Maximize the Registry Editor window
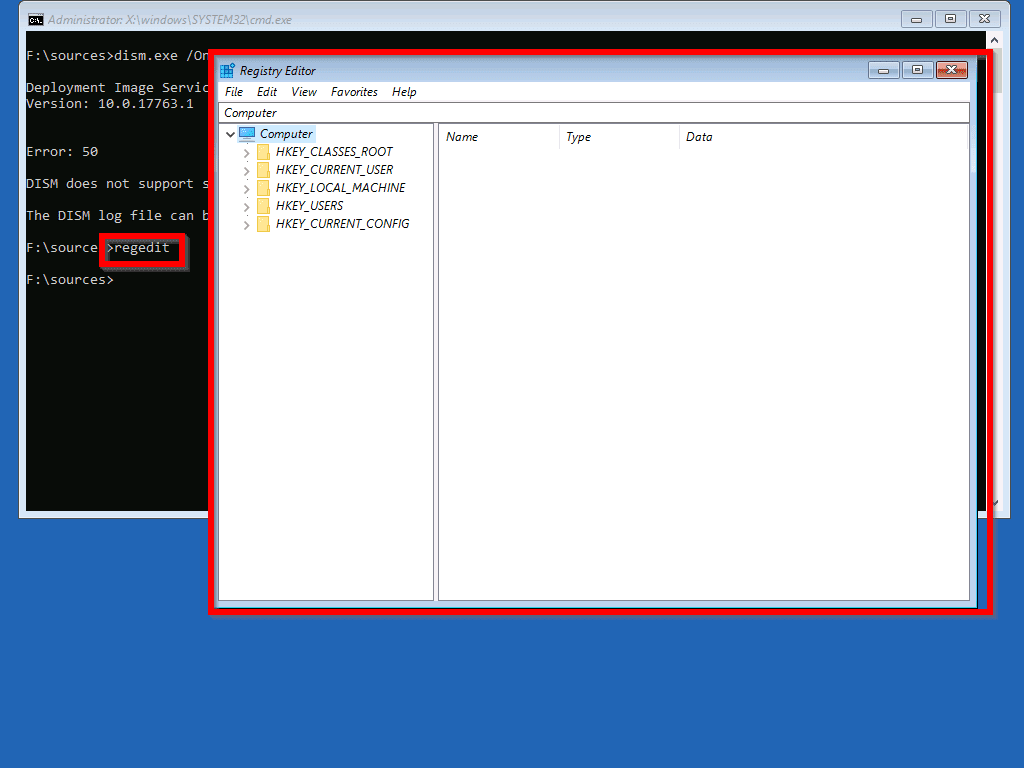The height and width of the screenshot is (768, 1024). coord(917,70)
